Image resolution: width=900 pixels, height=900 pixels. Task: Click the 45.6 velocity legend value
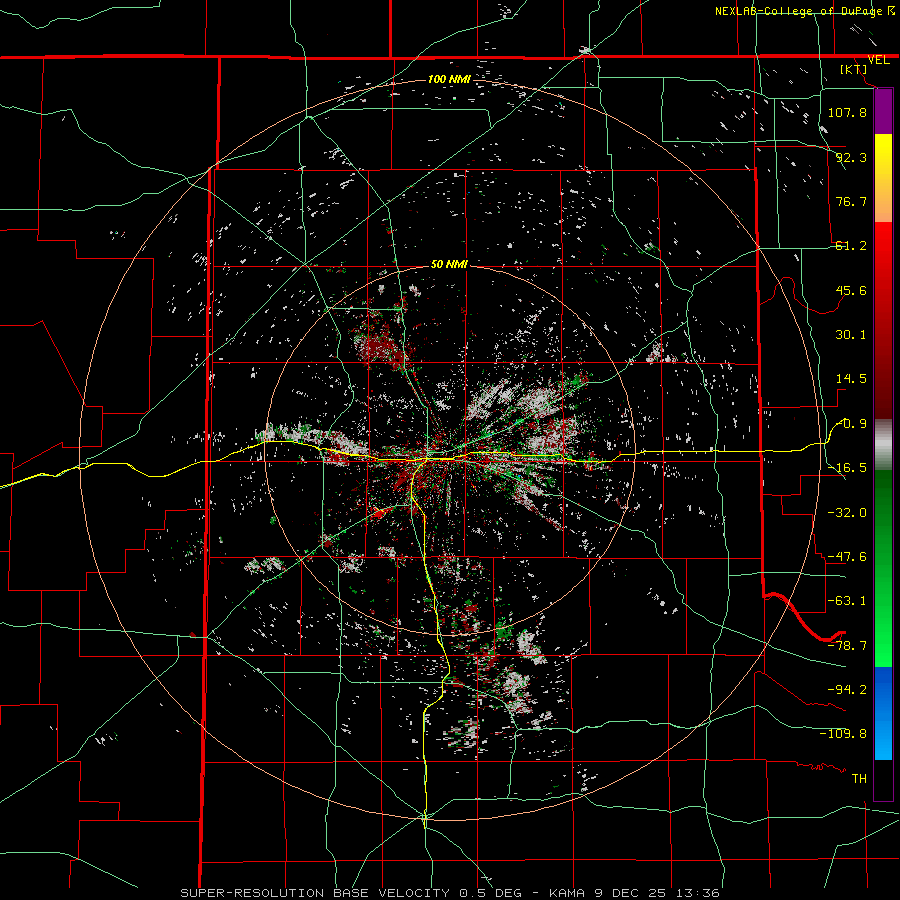(851, 290)
